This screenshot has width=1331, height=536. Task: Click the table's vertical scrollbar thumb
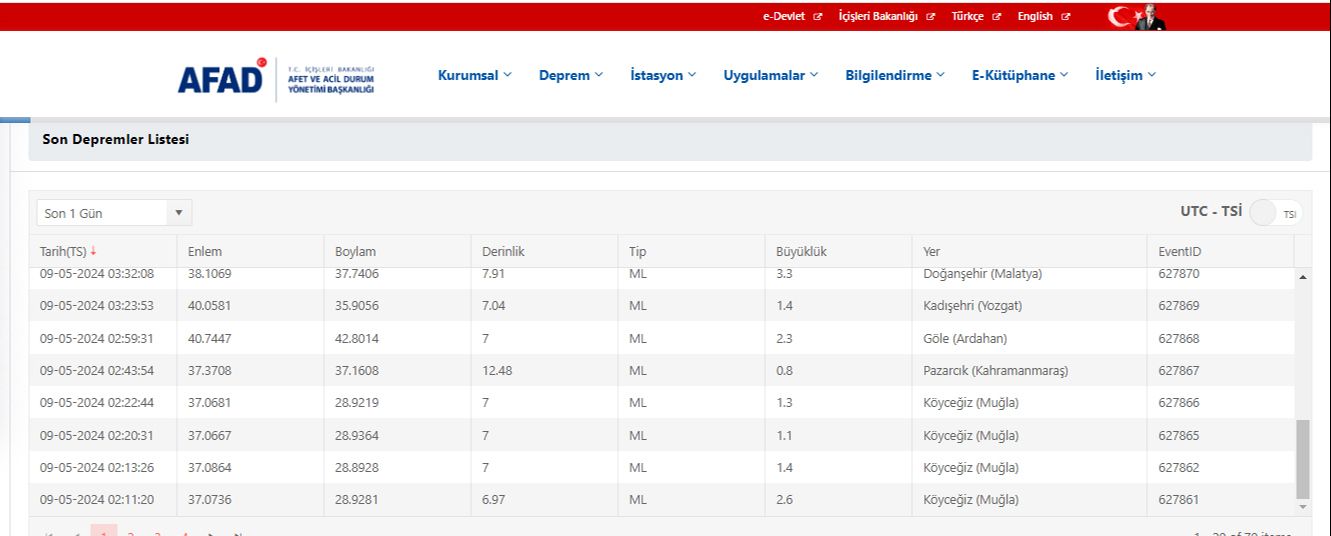click(1302, 458)
